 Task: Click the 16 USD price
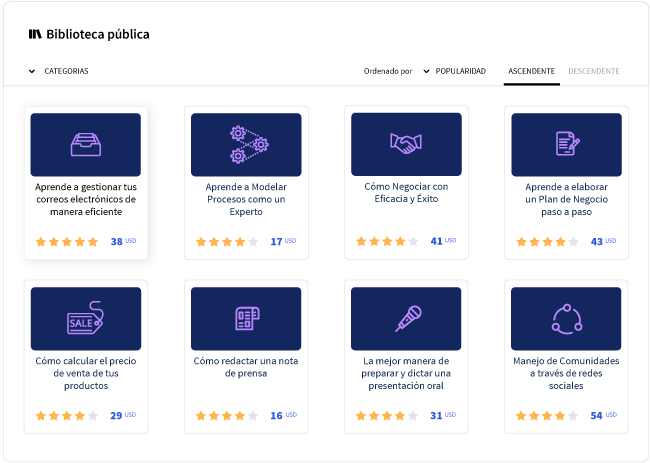[284, 415]
